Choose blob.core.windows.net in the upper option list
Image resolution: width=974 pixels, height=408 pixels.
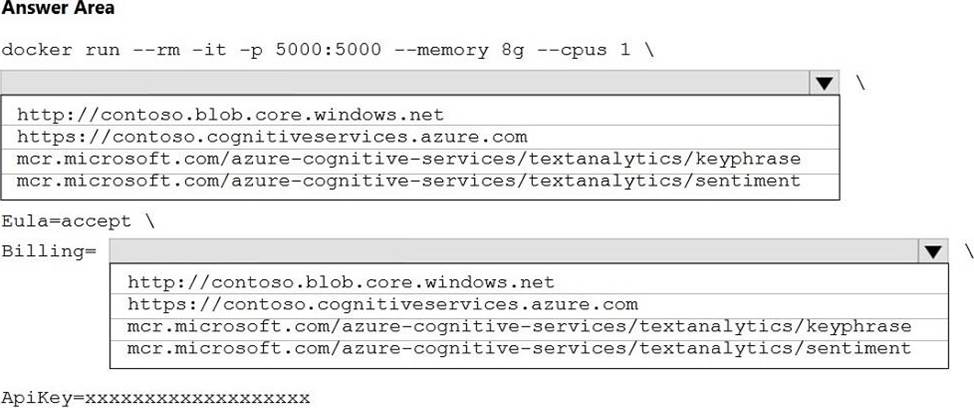coord(230,114)
